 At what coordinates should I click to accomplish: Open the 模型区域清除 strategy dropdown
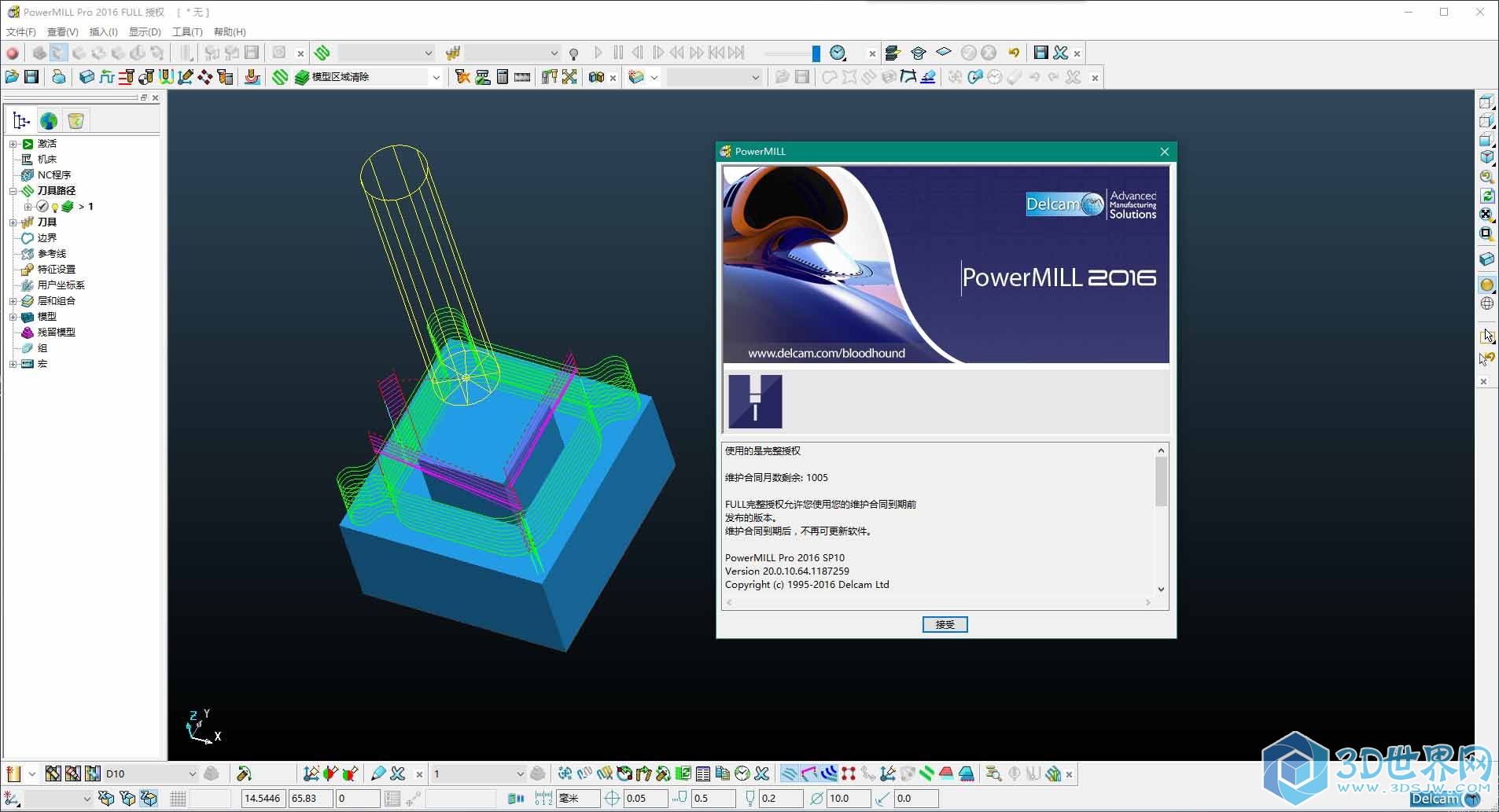tap(436, 77)
